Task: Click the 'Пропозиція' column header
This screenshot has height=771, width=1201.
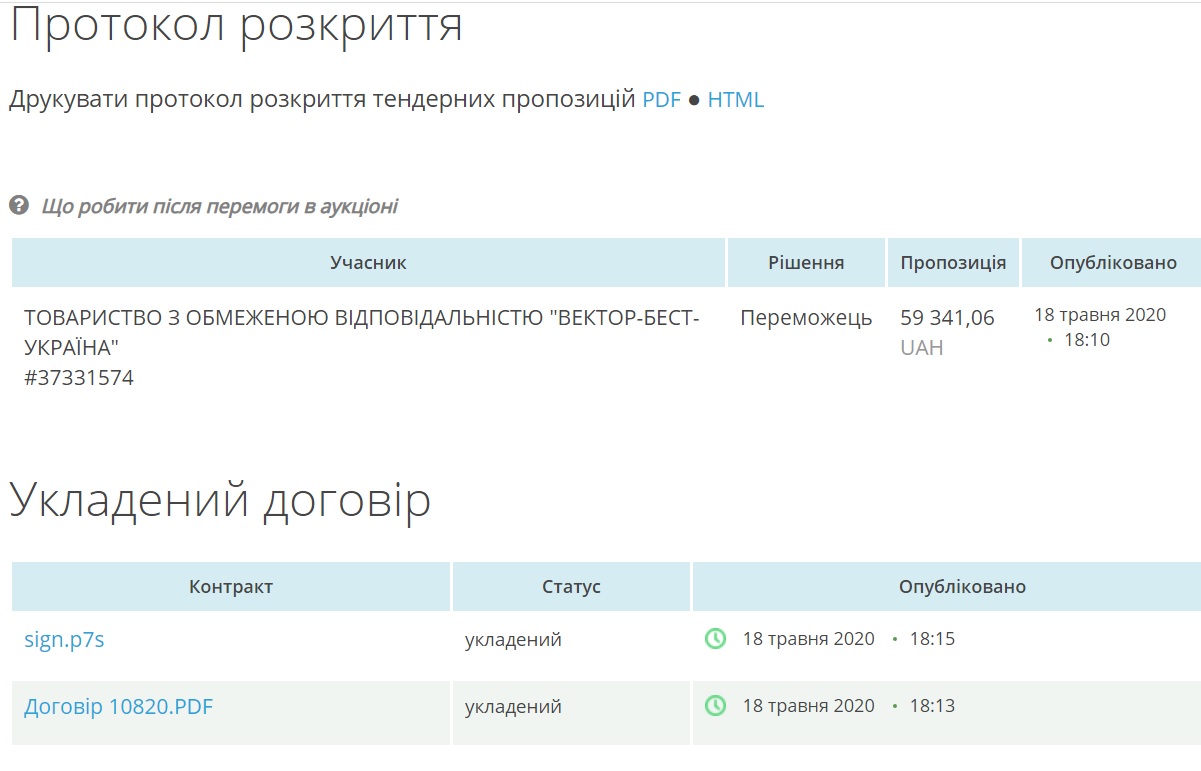Action: [953, 263]
